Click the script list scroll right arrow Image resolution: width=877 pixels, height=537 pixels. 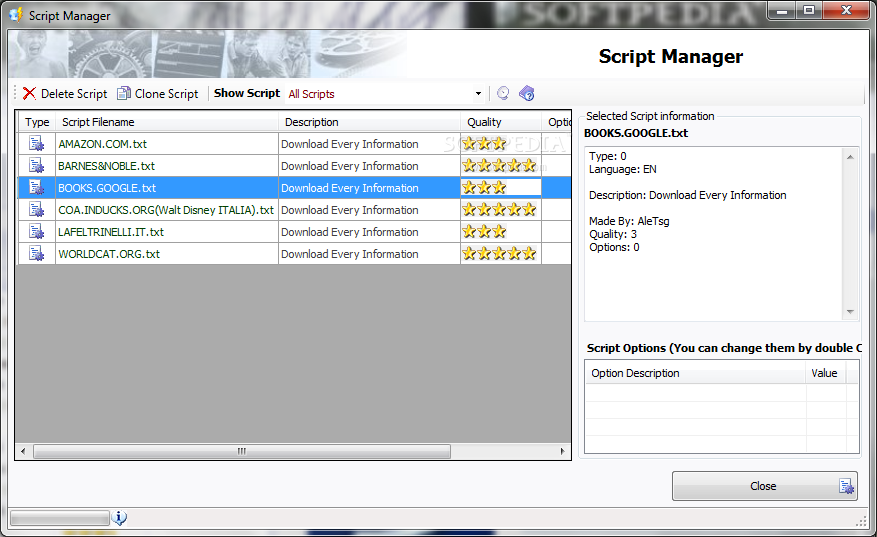(x=563, y=451)
